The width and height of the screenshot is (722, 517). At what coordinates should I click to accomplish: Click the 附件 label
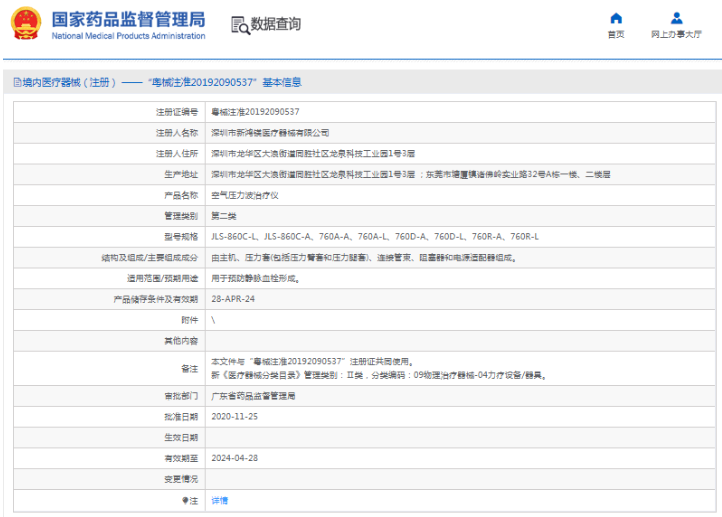click(x=189, y=320)
